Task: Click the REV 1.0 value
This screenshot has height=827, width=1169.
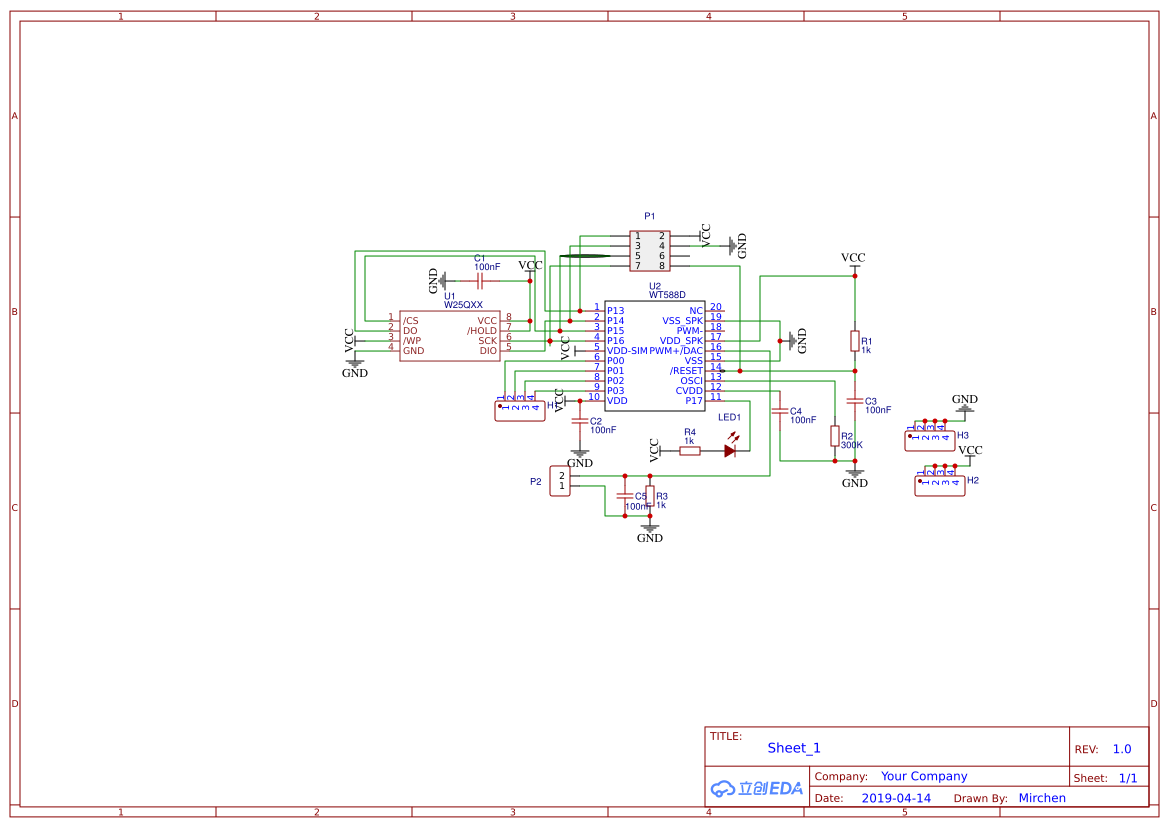Action: [1122, 749]
